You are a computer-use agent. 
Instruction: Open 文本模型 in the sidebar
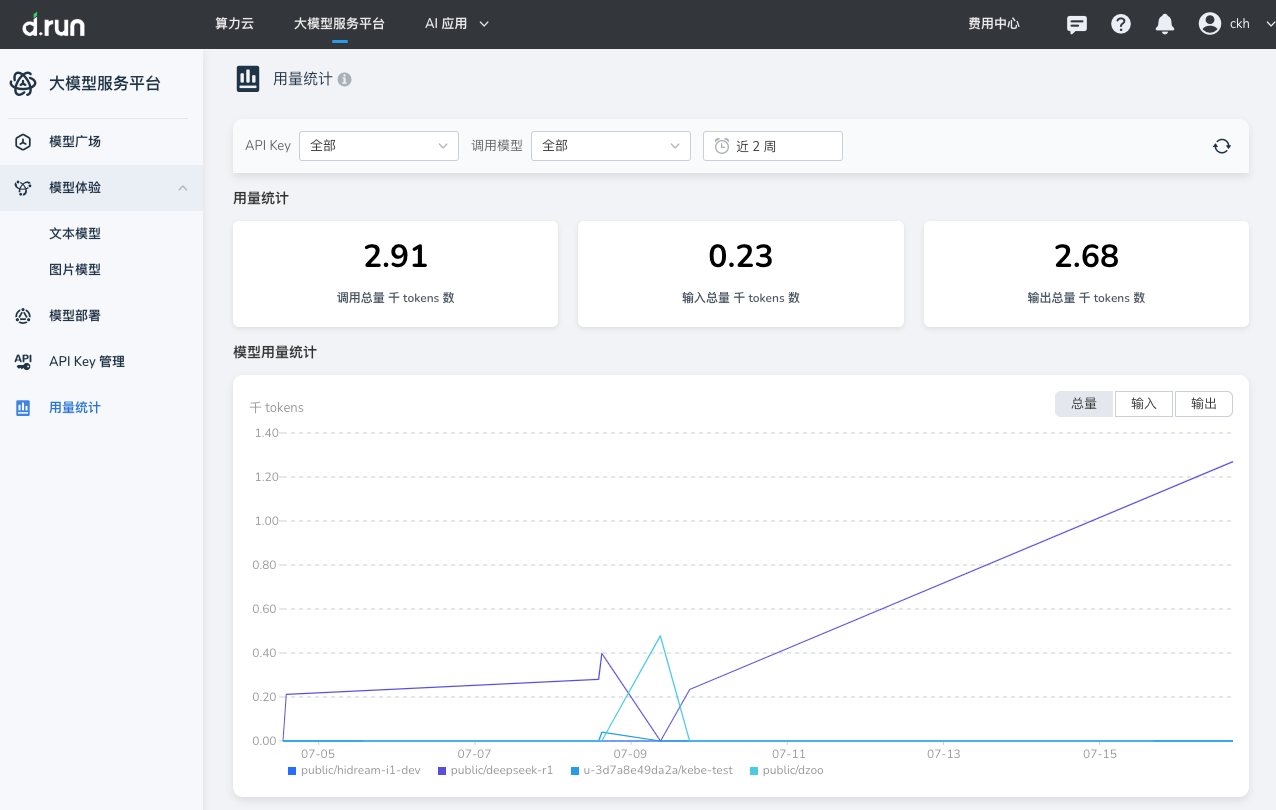point(75,234)
